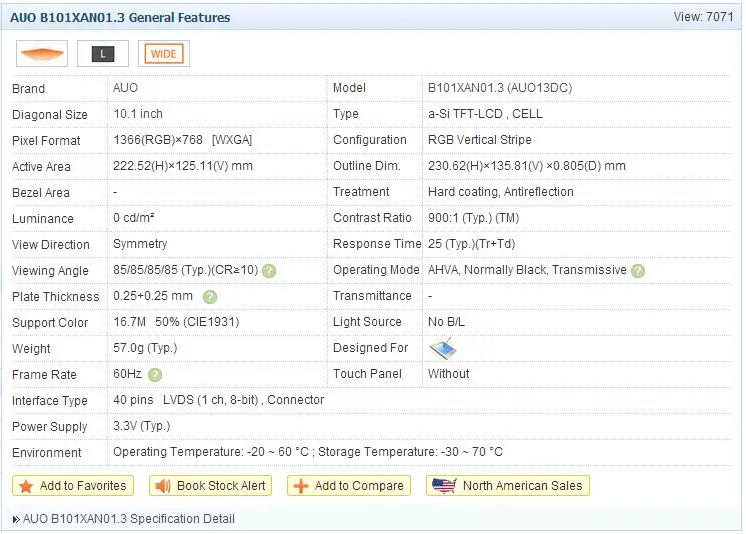This screenshot has height=534, width=746.
Task: Click the 40 pins LVDS interface value
Action: pos(218,400)
